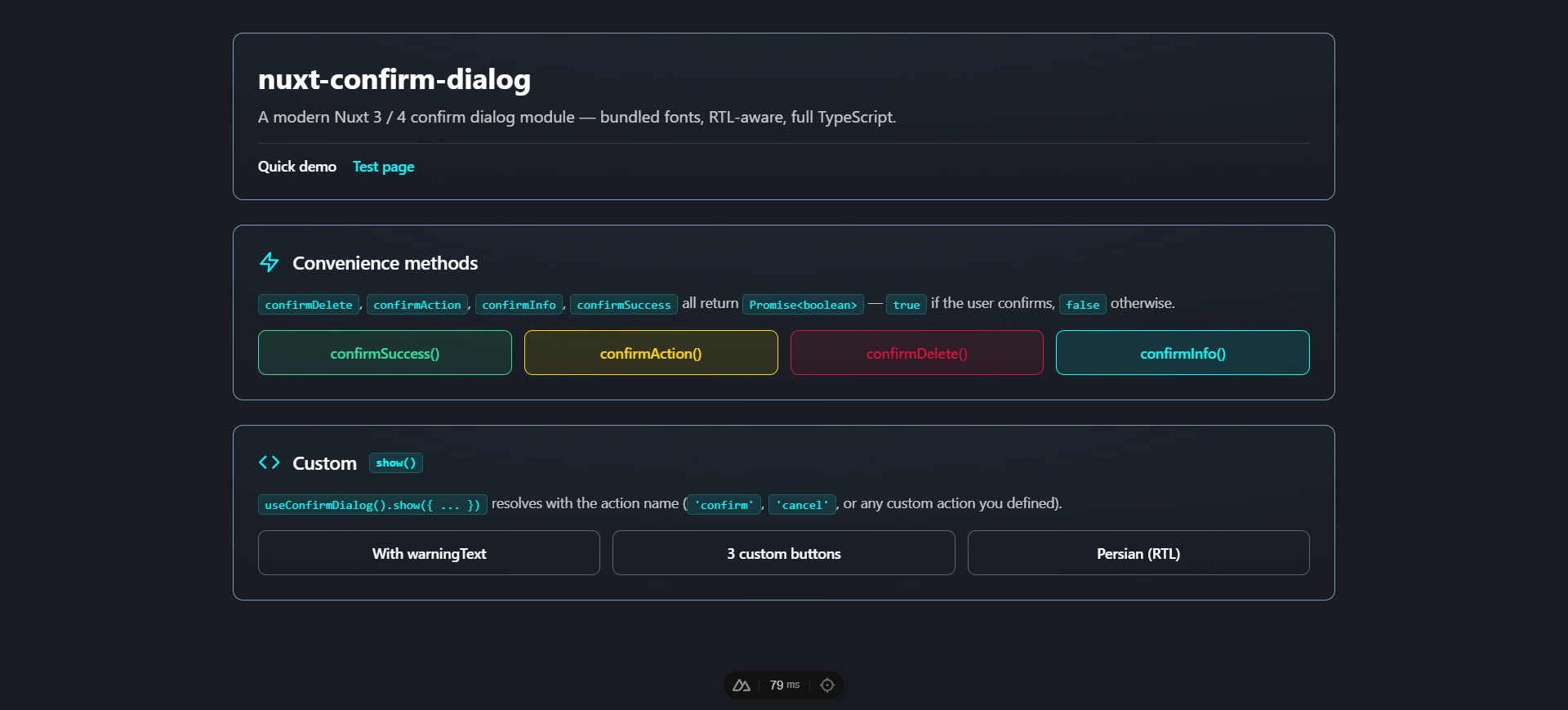Click the true code chip
Screen dimensions: 1568x710
(906, 305)
